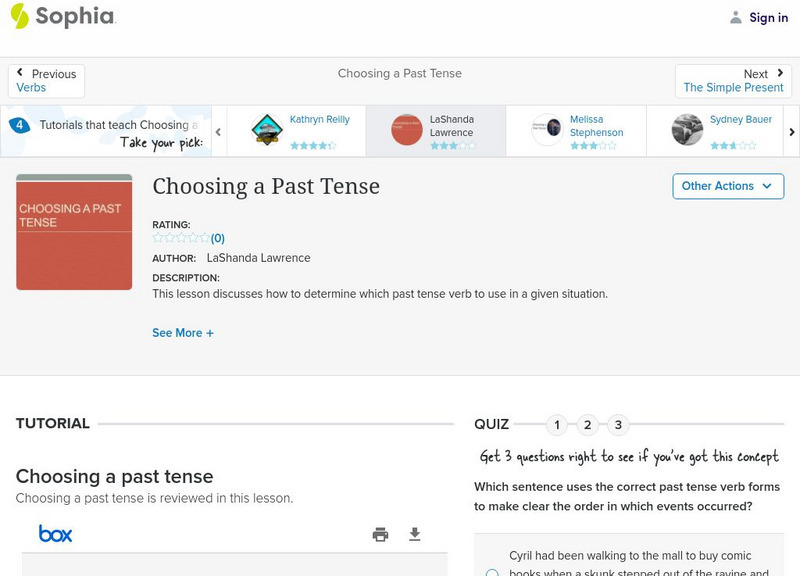The image size is (800, 576).
Task: Click the Box logo
Action: point(56,534)
